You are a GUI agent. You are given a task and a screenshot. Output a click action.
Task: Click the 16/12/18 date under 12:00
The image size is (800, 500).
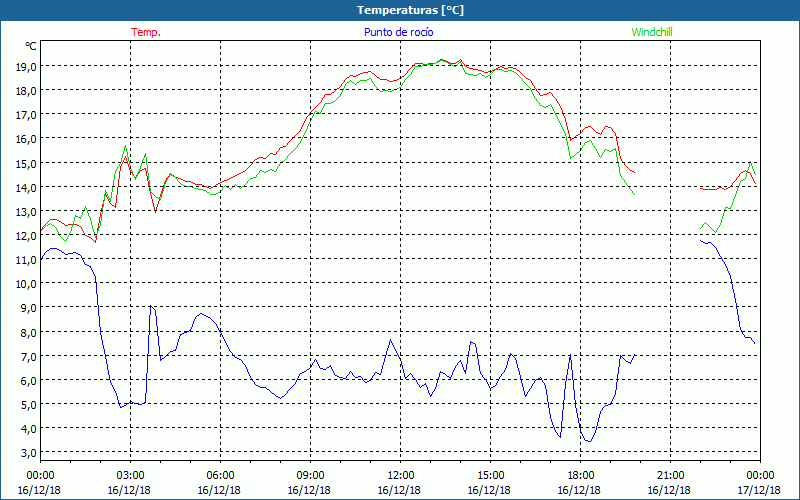pyautogui.click(x=399, y=490)
